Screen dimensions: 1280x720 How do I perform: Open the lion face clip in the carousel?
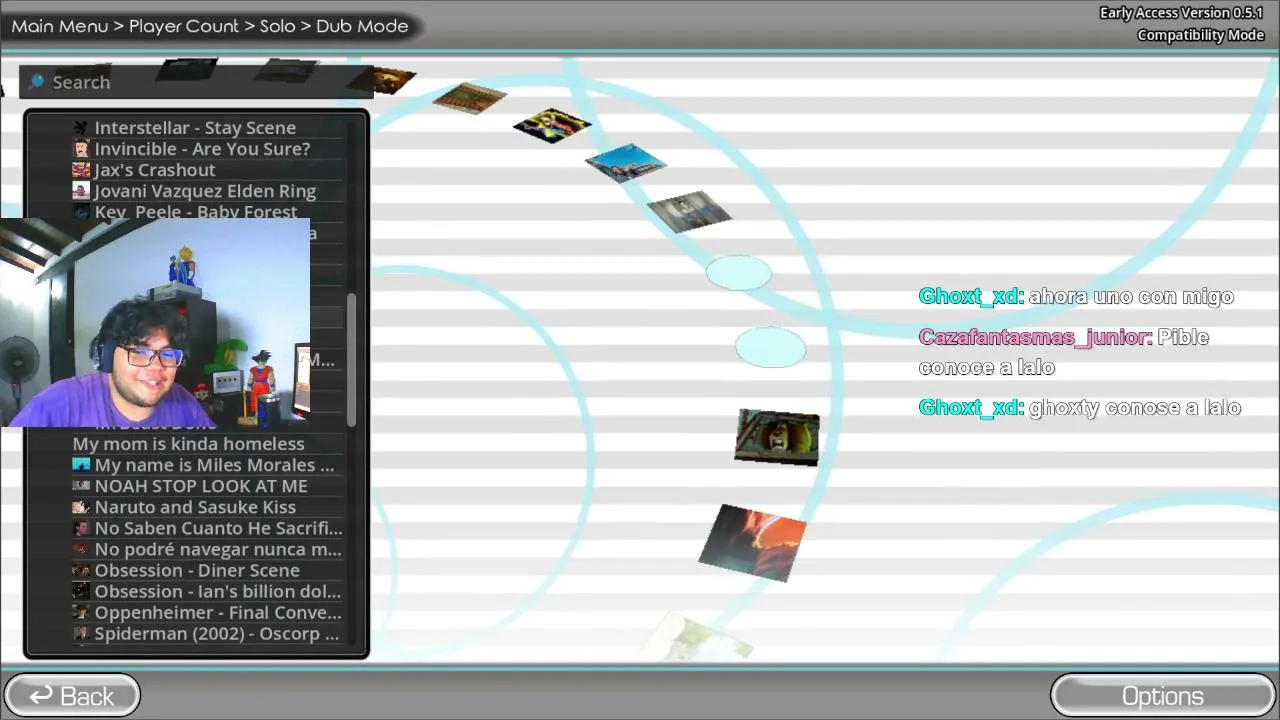pos(777,437)
